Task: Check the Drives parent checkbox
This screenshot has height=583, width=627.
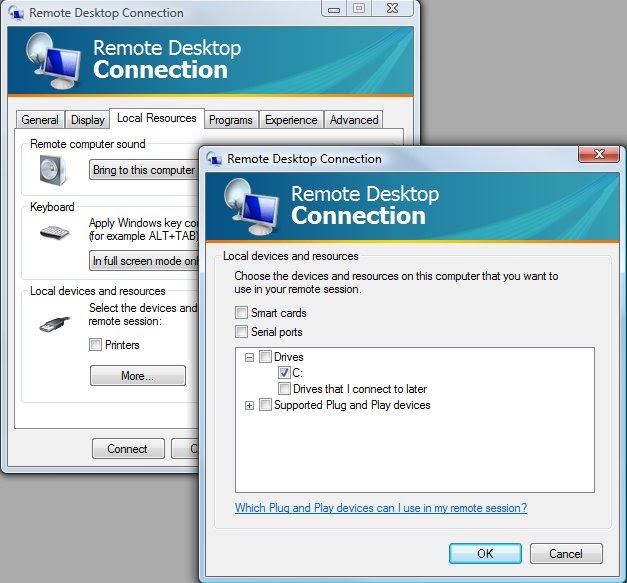Action: (x=265, y=356)
